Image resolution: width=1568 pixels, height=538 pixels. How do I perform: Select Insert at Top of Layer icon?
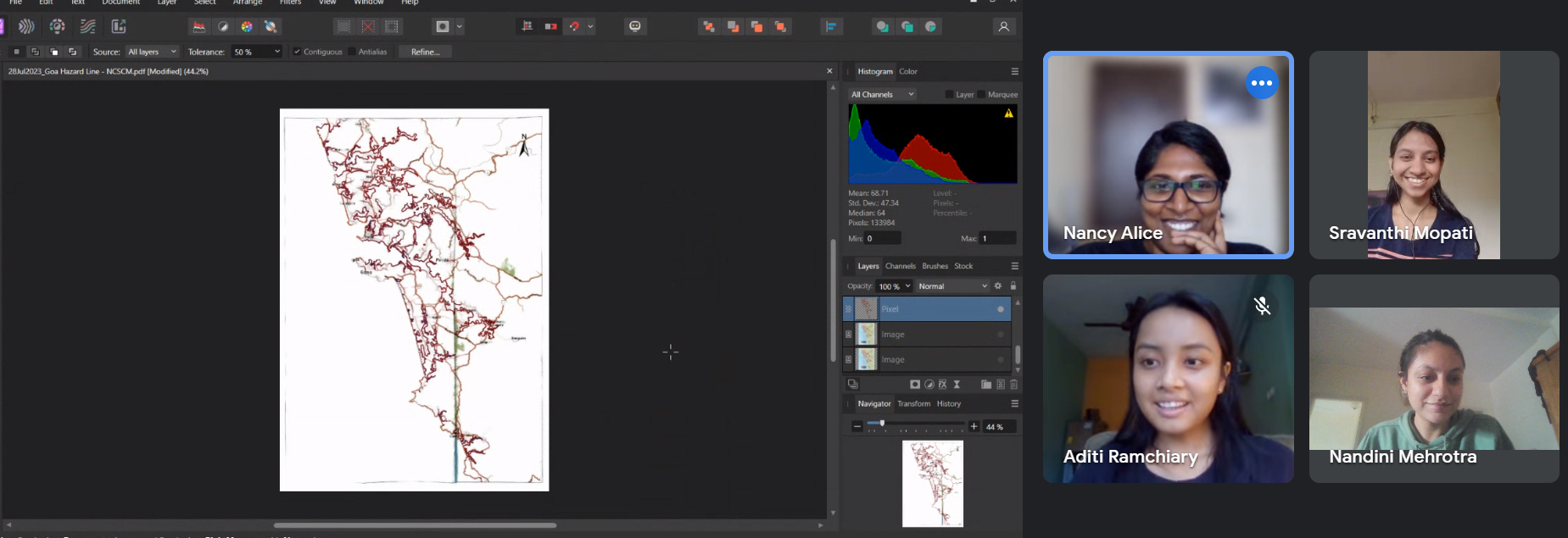[x=907, y=27]
